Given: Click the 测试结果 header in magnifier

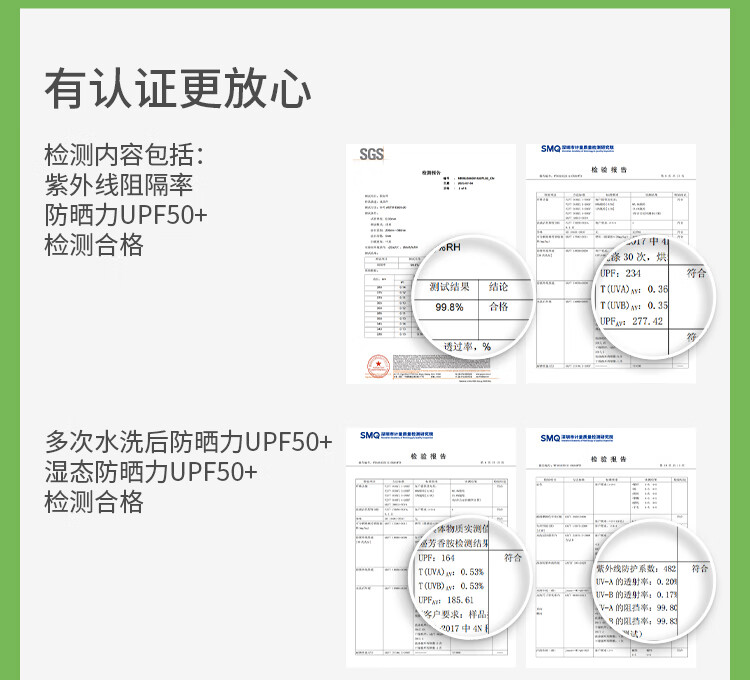Looking at the screenshot, I should (449, 286).
